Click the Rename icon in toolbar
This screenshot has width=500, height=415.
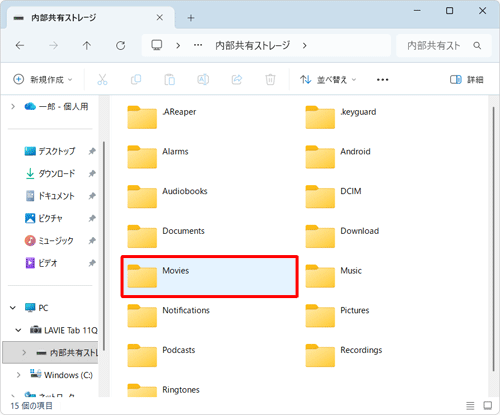pos(203,80)
